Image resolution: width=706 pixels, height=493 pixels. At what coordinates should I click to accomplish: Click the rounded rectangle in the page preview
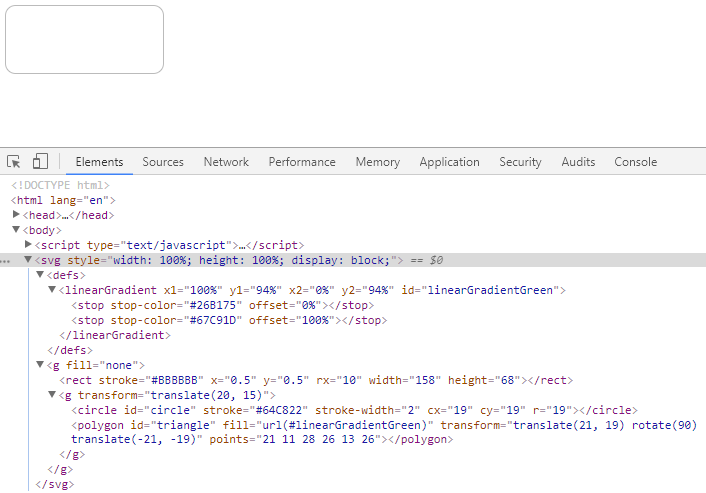tap(84, 40)
